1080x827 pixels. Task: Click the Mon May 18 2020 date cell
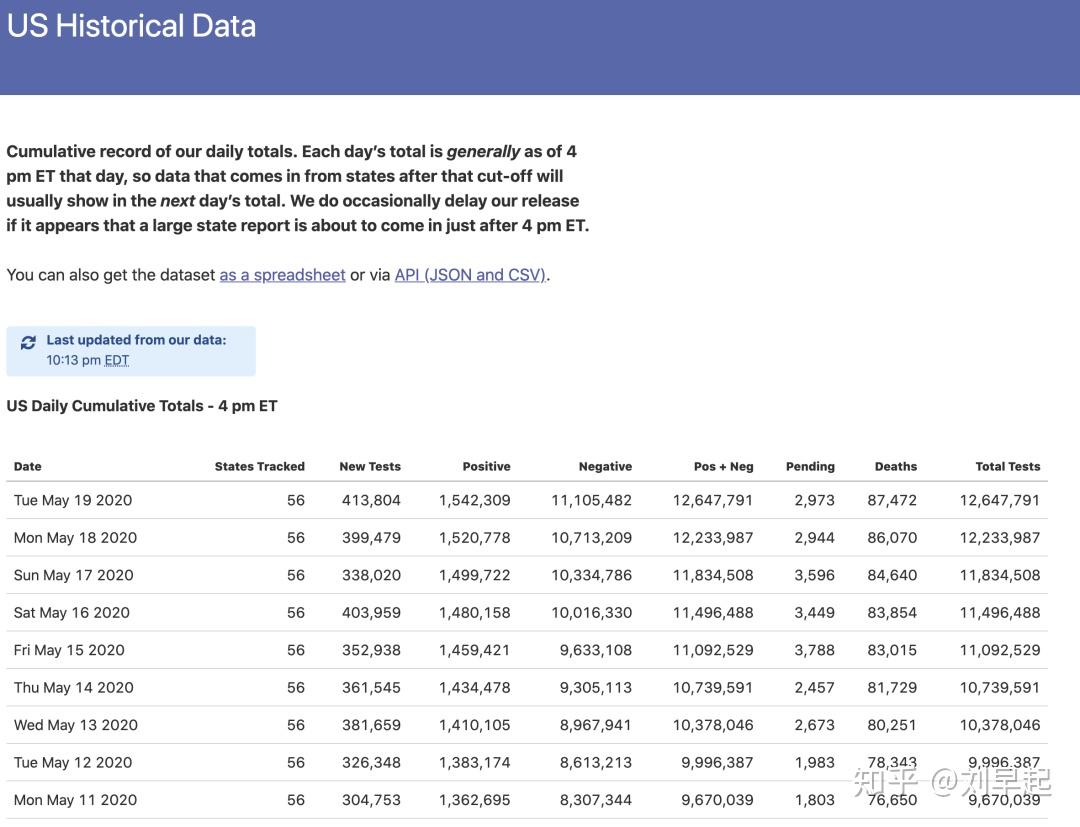[x=75, y=538]
